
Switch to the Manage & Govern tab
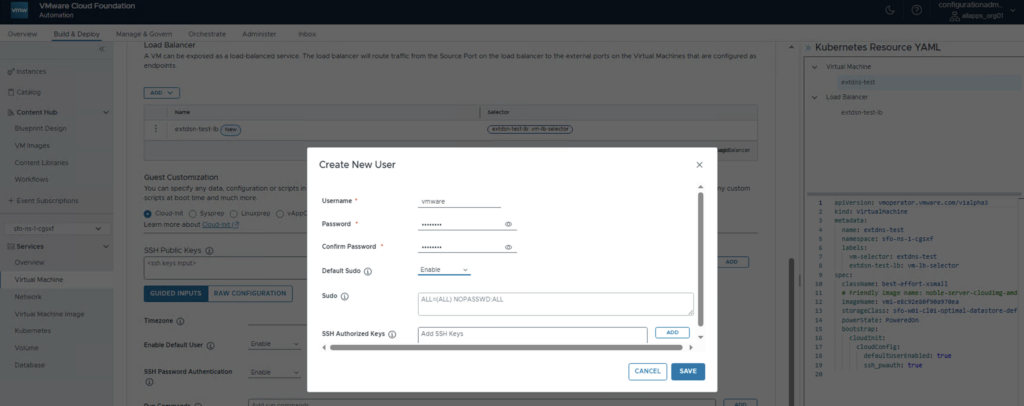143,34
